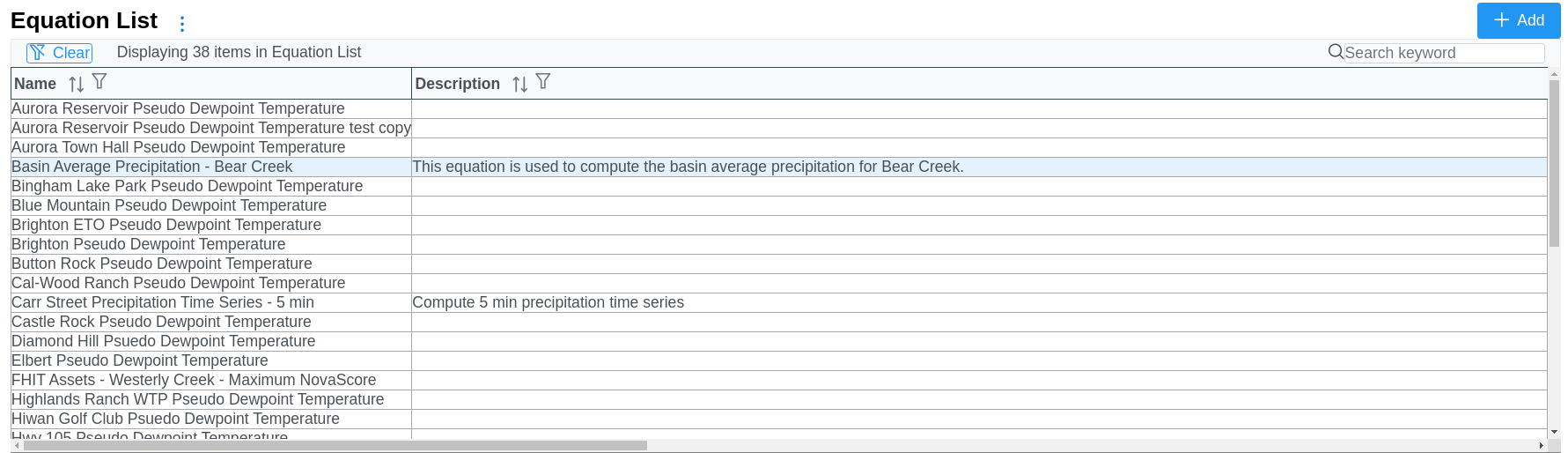
Task: Click the vertical scrollbar thumb
Action: [1554, 163]
